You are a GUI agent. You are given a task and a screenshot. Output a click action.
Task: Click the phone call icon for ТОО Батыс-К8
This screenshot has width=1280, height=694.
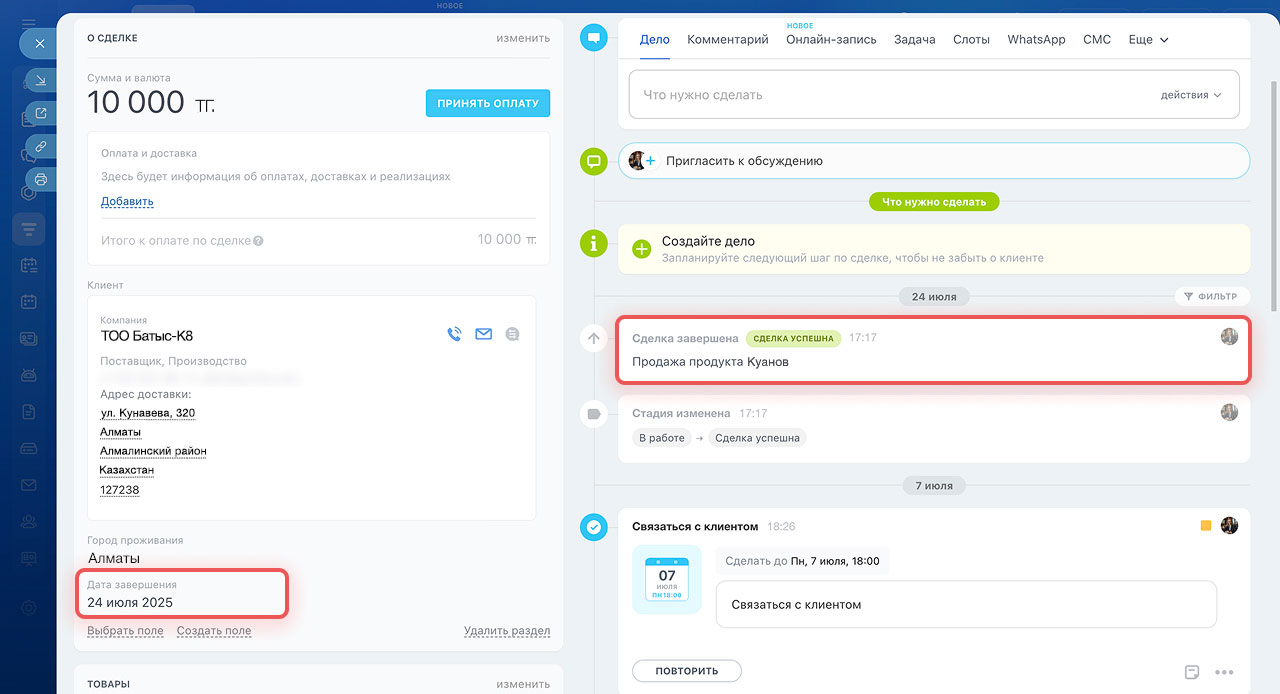454,335
